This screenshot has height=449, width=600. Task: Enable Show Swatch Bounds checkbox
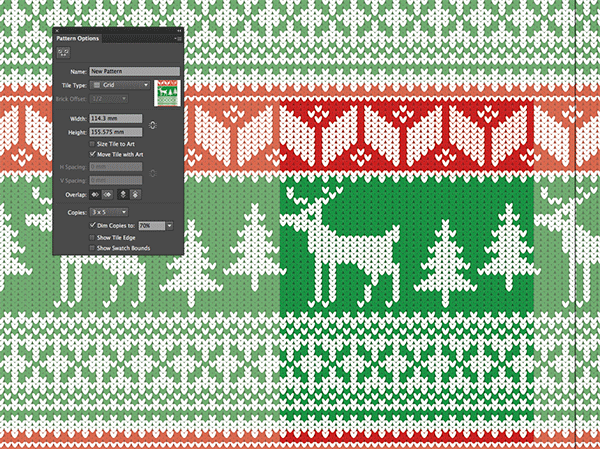[x=92, y=248]
